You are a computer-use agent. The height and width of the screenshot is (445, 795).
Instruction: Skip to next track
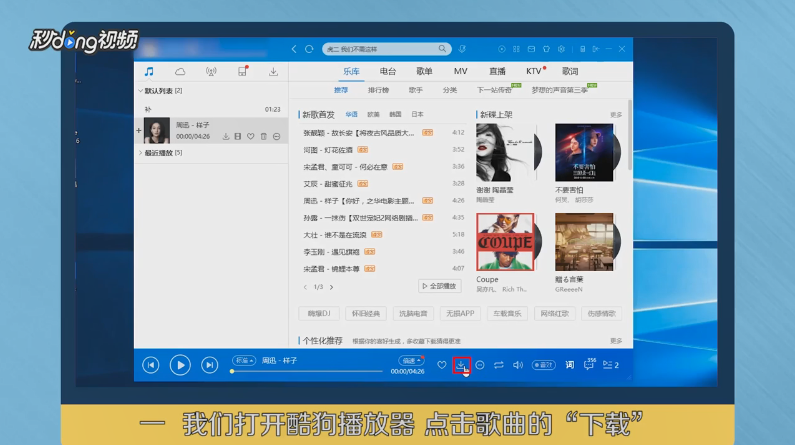[209, 365]
